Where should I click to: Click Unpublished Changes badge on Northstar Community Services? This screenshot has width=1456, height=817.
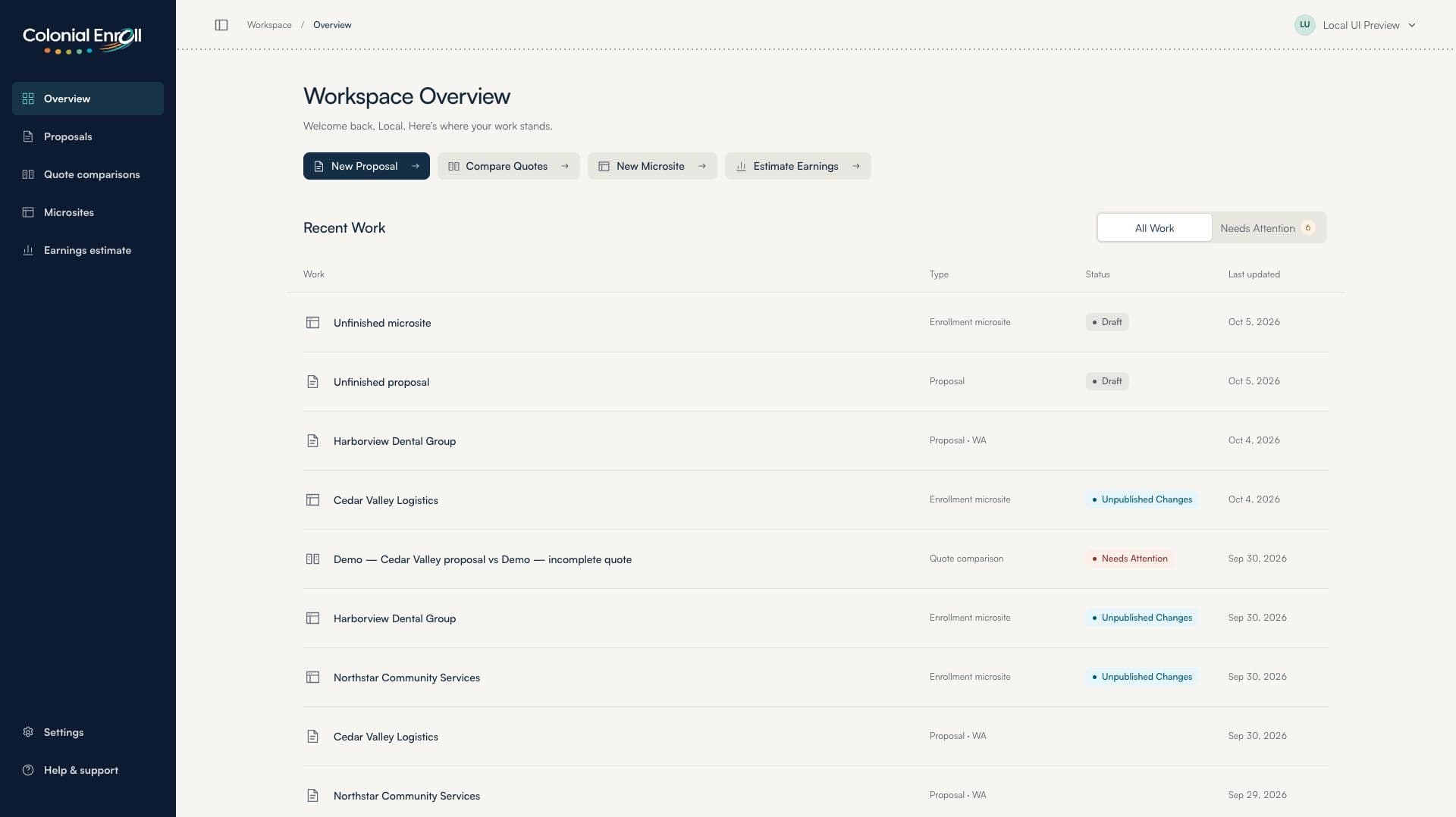1142,677
